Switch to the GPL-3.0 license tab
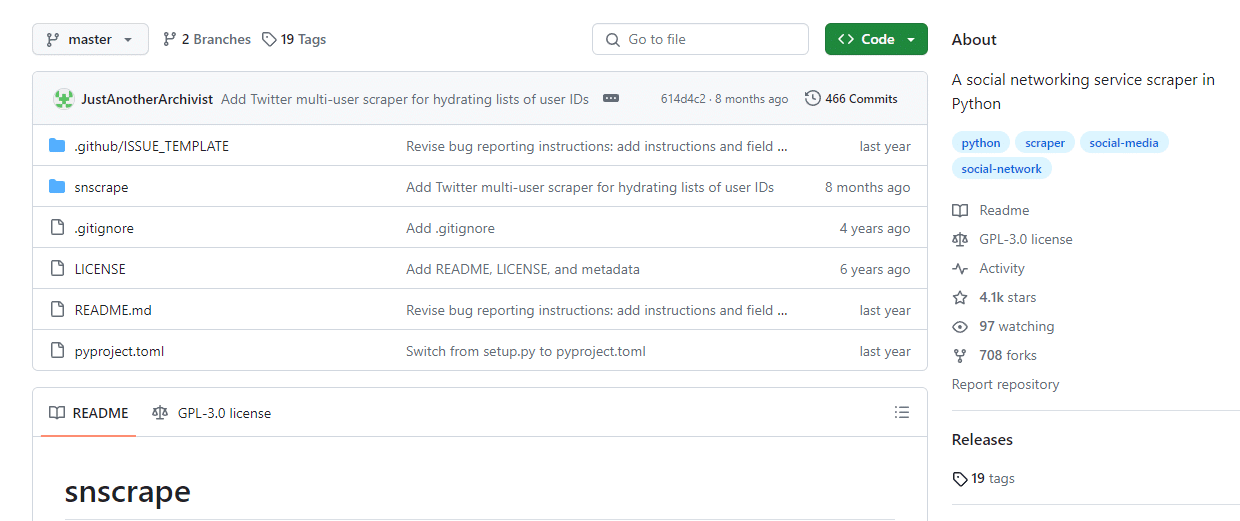1240x521 pixels. (x=212, y=413)
